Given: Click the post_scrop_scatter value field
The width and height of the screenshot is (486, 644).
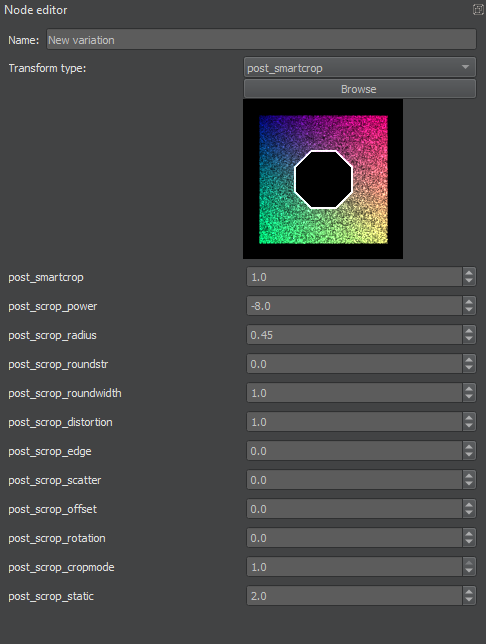Looking at the screenshot, I should pyautogui.click(x=355, y=480).
